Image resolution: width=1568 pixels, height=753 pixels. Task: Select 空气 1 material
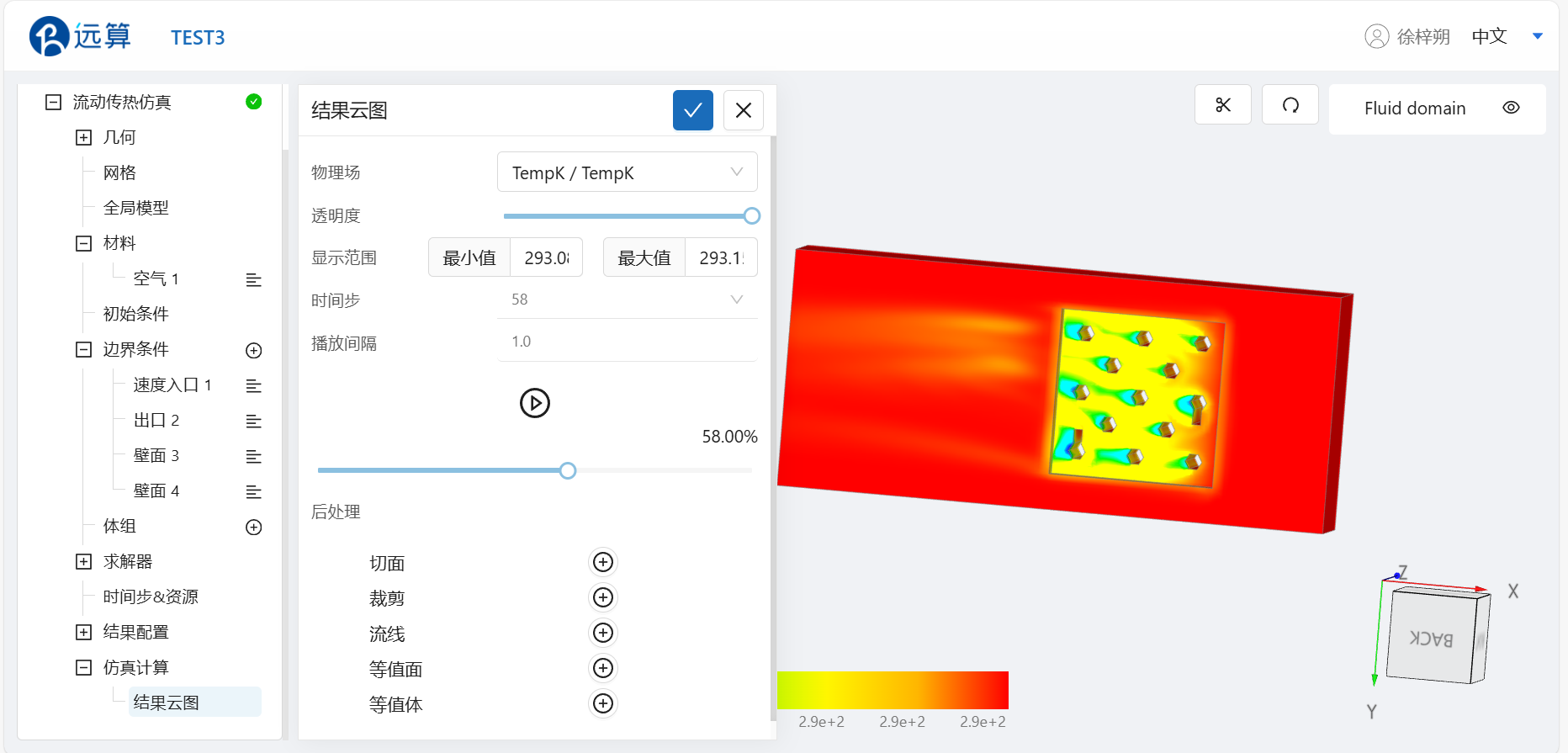pos(156,278)
